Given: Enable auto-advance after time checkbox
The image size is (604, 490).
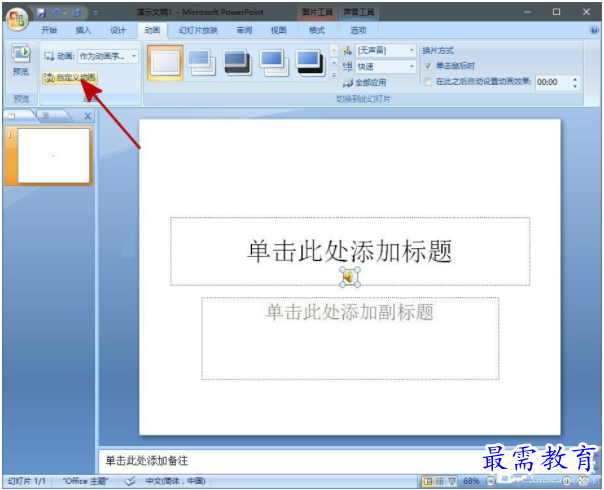Looking at the screenshot, I should (x=428, y=82).
